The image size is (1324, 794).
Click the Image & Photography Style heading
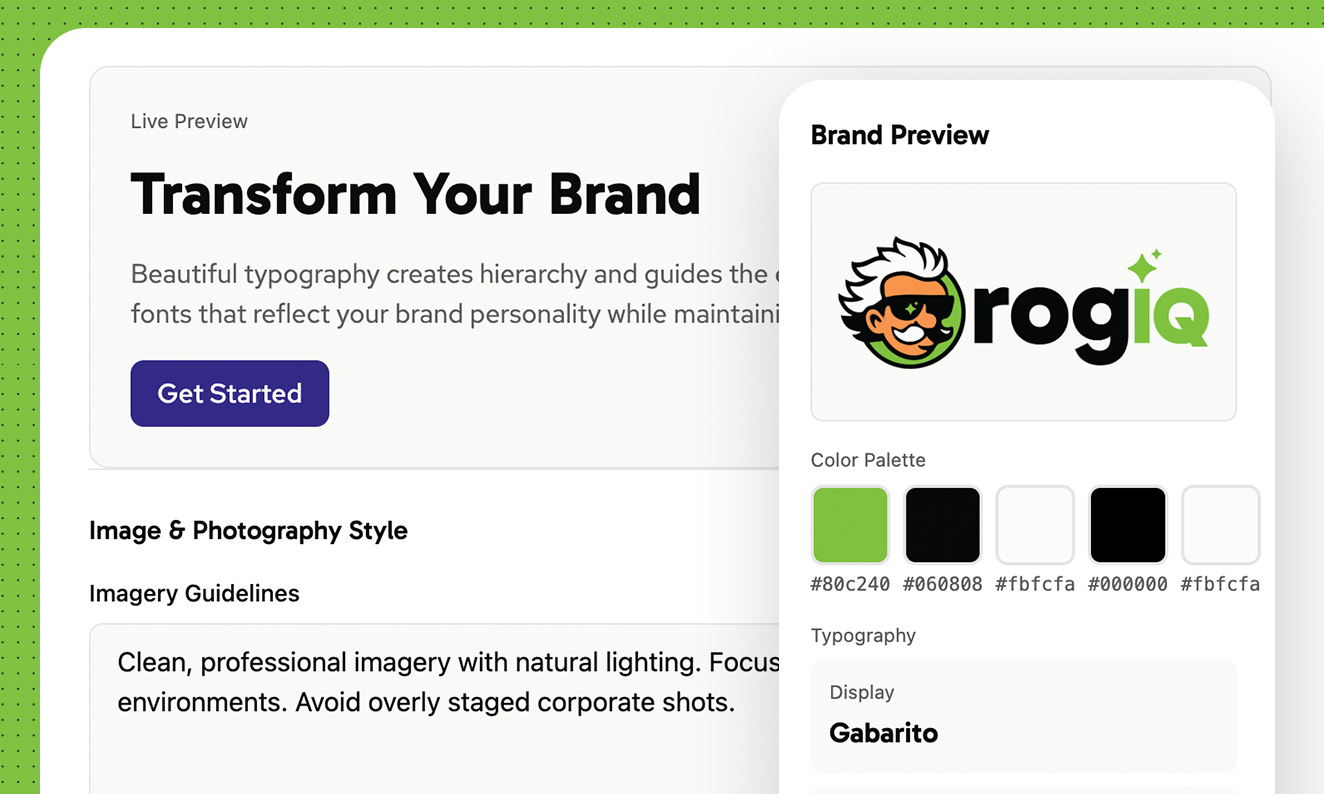pos(248,531)
